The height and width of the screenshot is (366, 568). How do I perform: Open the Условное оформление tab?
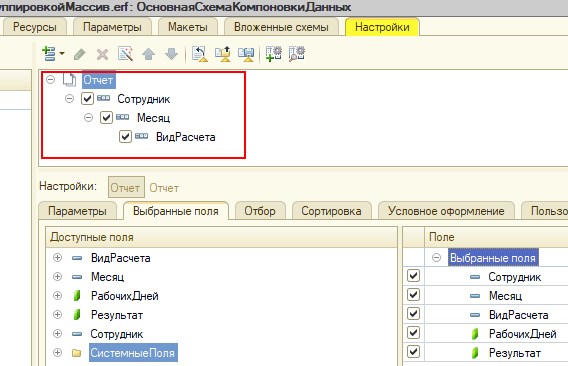[446, 211]
